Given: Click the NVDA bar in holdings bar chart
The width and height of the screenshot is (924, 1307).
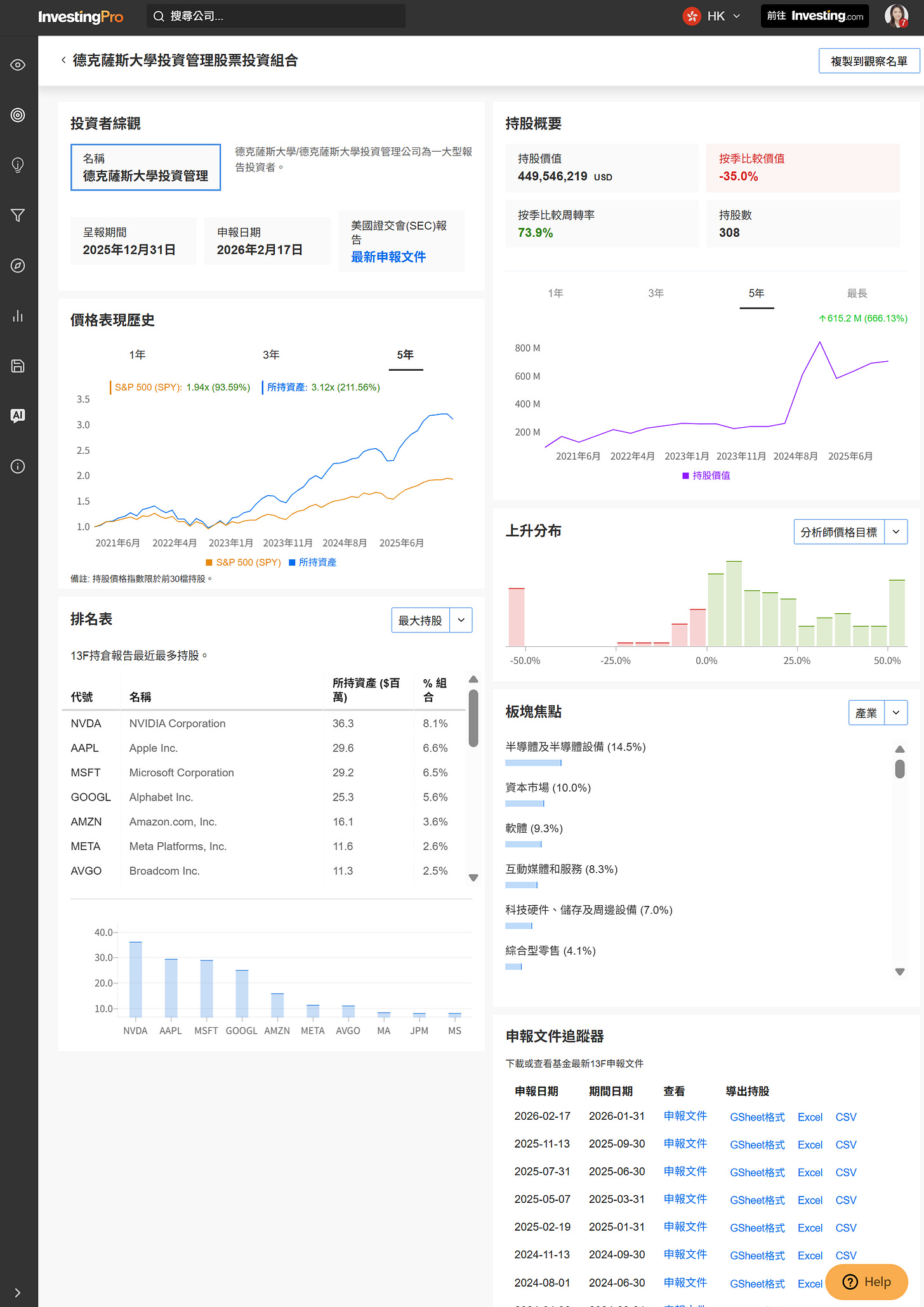Looking at the screenshot, I should point(135,979).
